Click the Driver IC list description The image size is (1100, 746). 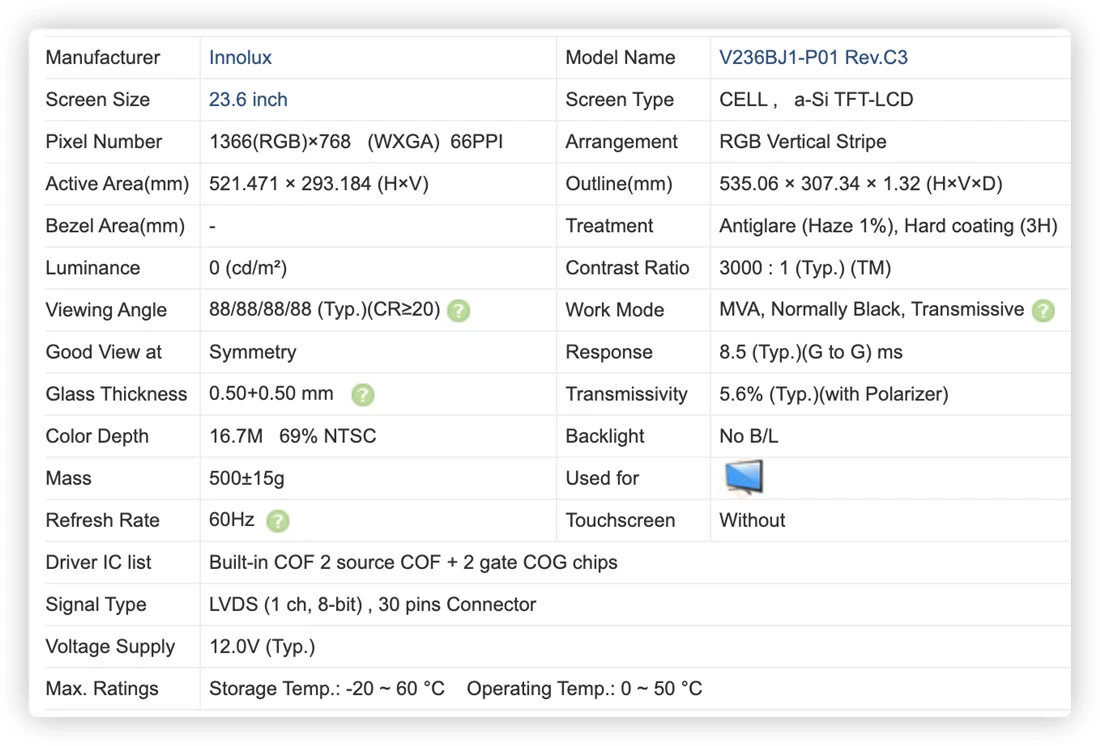[413, 563]
